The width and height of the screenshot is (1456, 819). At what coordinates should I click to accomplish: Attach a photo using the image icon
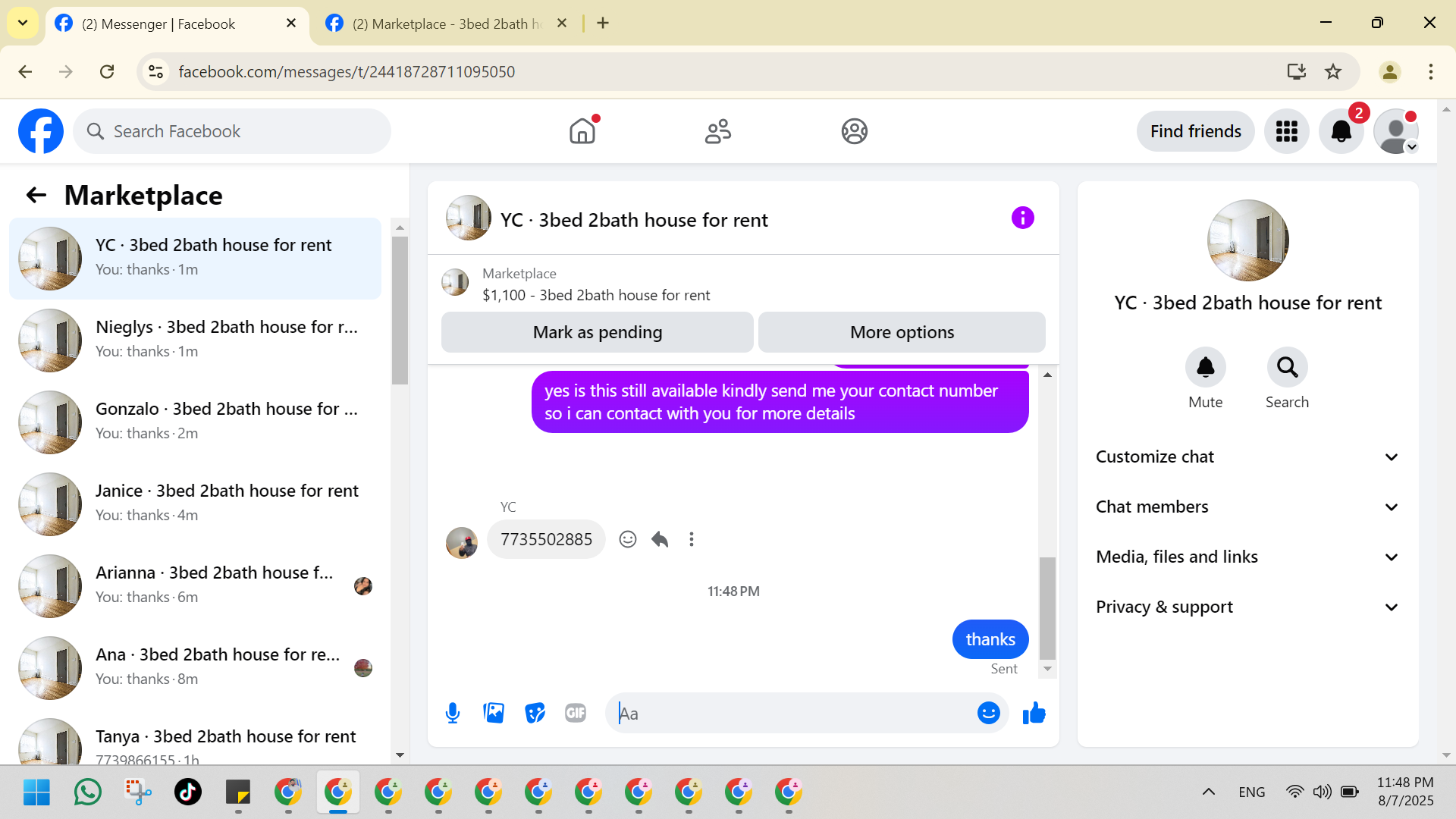point(494,713)
